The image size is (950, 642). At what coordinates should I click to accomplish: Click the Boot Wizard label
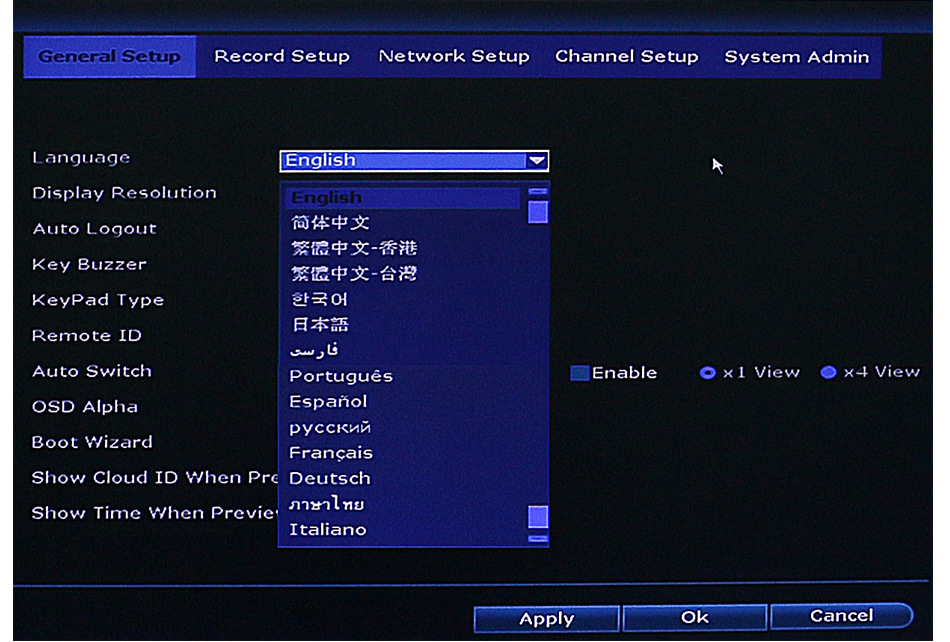[x=92, y=442]
